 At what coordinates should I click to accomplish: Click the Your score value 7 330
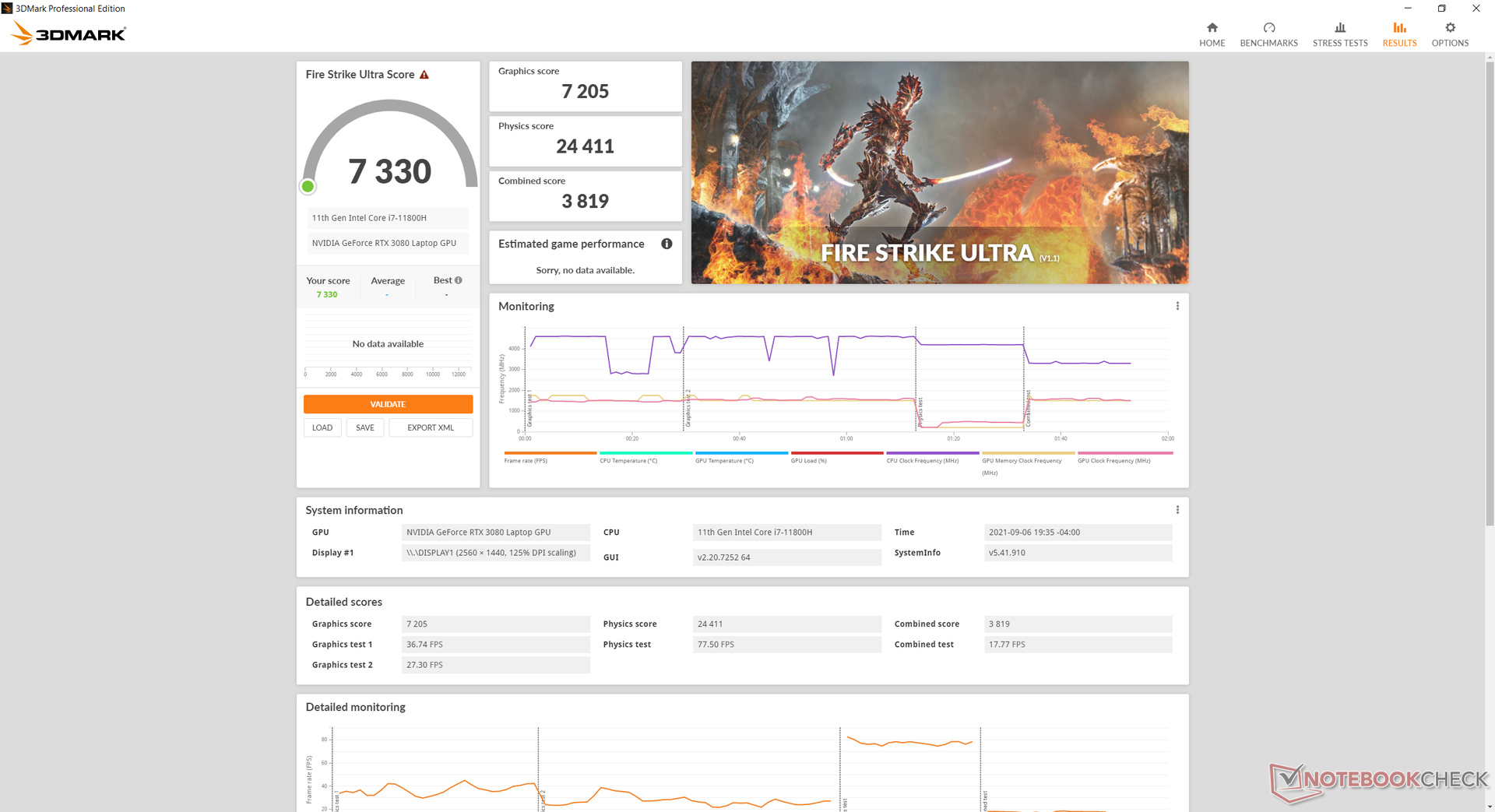[x=327, y=295]
